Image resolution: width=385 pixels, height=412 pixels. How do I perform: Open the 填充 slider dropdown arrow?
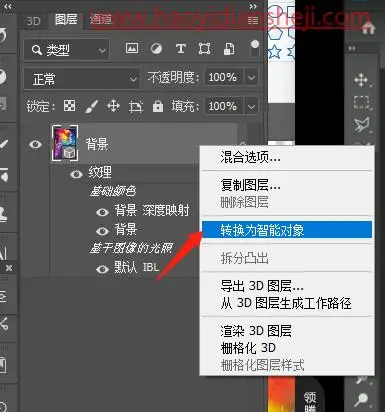[x=251, y=107]
